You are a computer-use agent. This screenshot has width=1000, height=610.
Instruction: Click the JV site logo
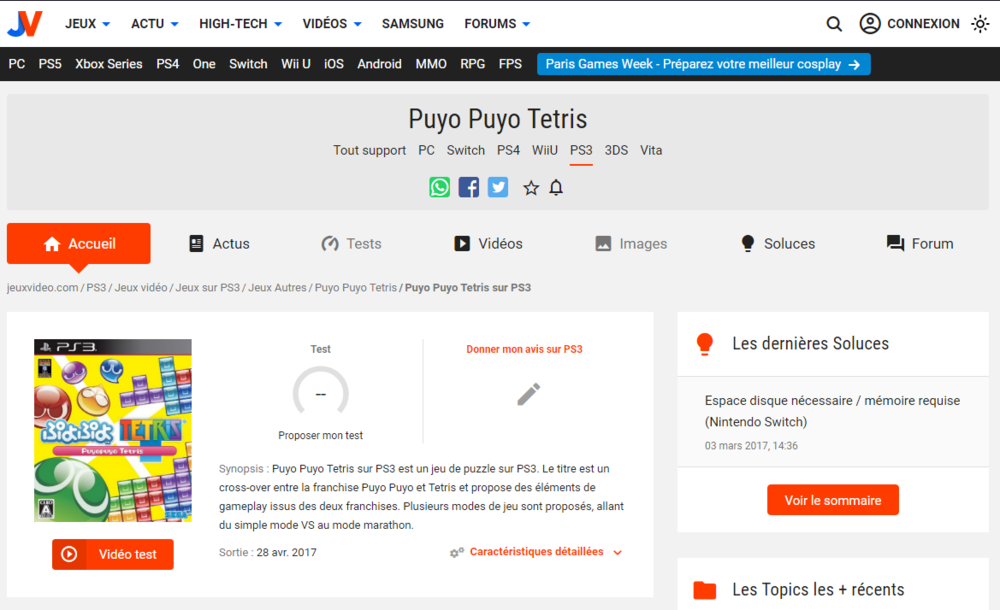(x=23, y=23)
